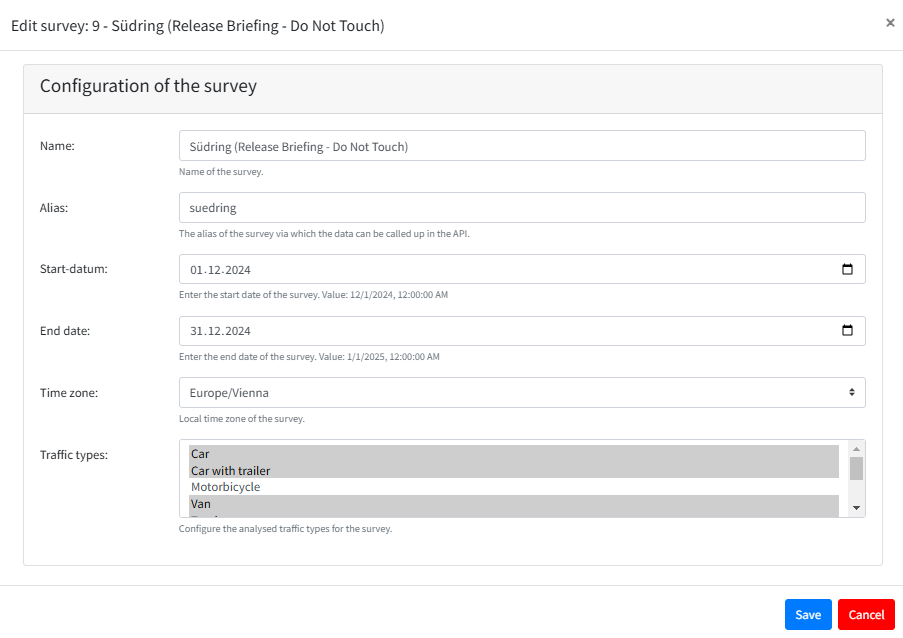This screenshot has height=638, width=903.
Task: Click traffic types list down arrow
Action: pos(856,508)
